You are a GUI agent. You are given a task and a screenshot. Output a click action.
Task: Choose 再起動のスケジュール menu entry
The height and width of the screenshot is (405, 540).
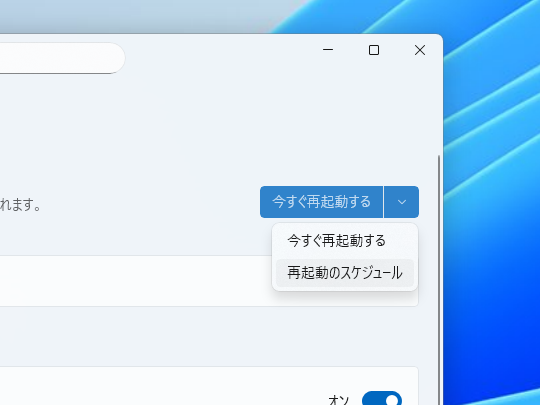(x=345, y=273)
